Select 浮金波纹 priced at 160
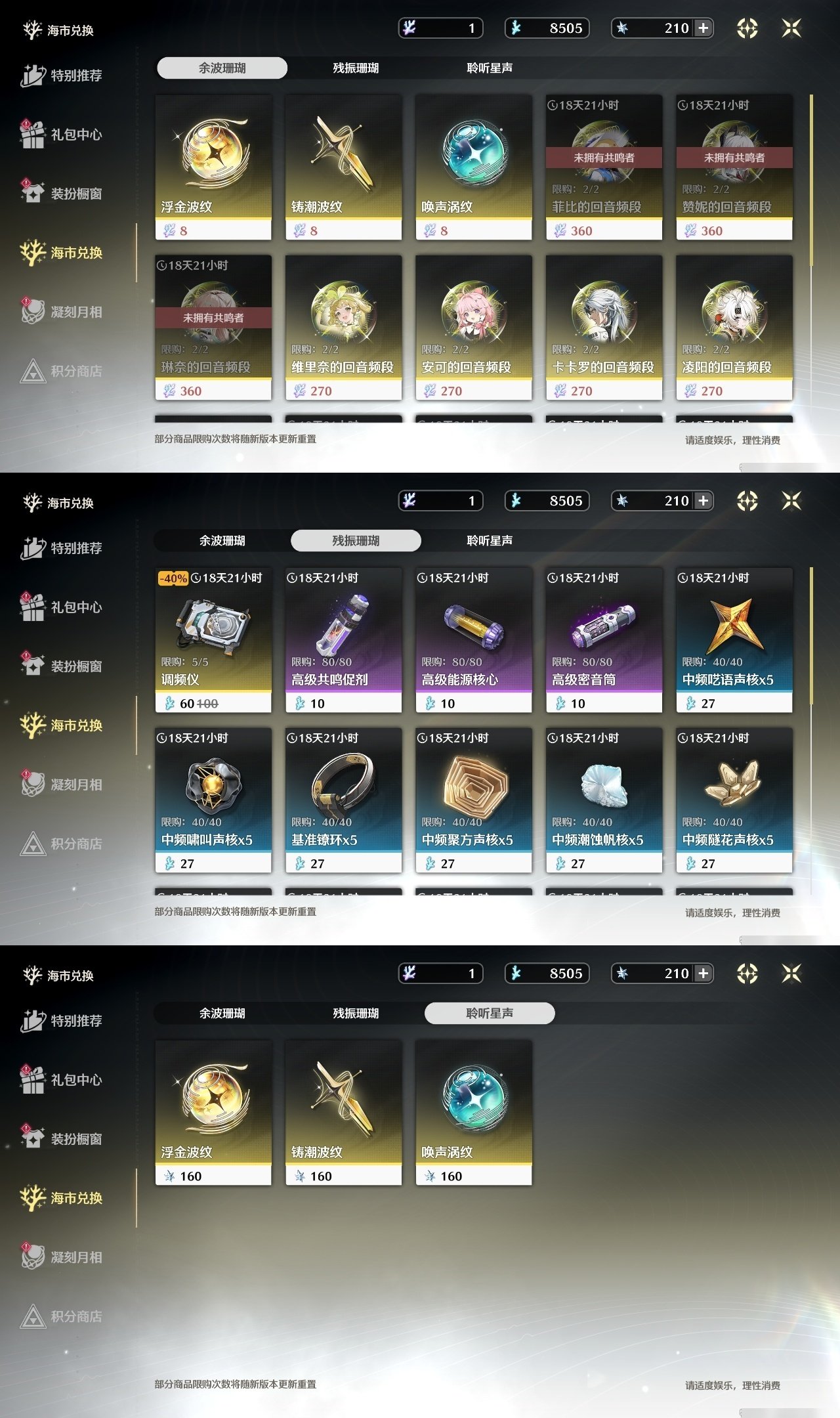Viewport: 840px width, 1418px height. pos(213,1113)
